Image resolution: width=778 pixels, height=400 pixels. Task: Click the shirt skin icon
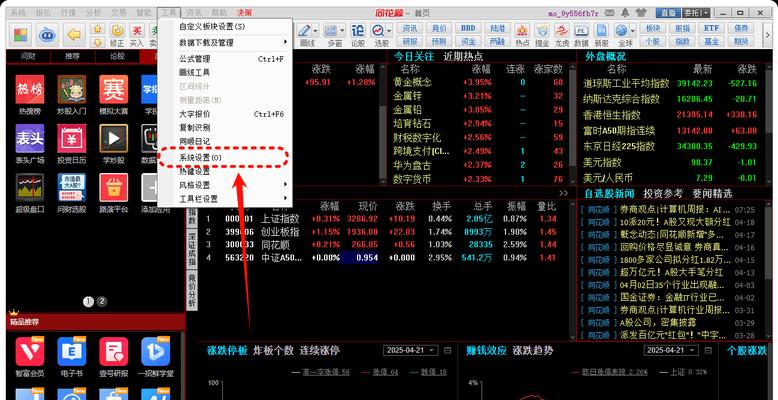click(641, 13)
